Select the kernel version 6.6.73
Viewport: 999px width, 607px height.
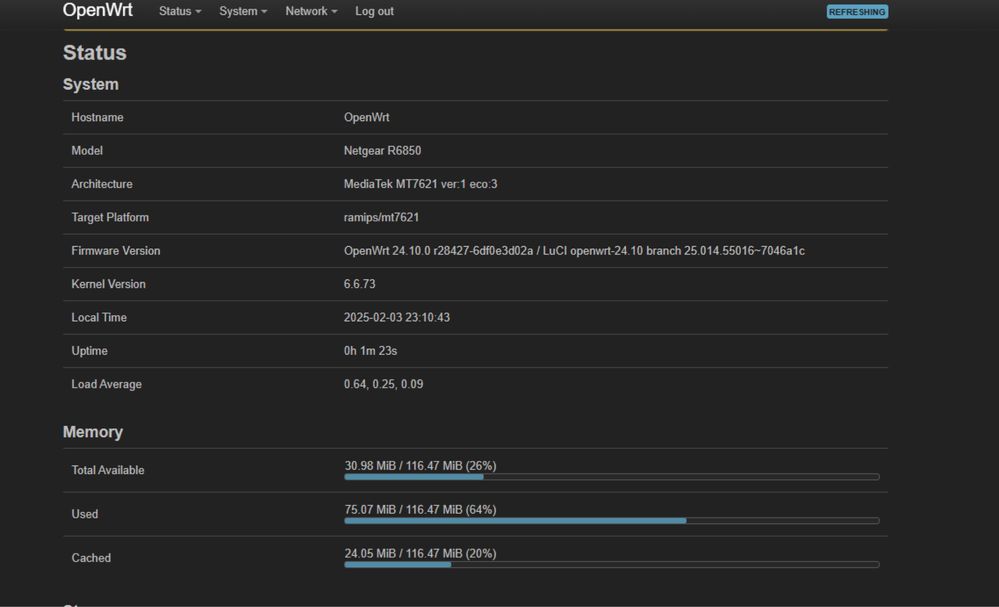point(359,284)
